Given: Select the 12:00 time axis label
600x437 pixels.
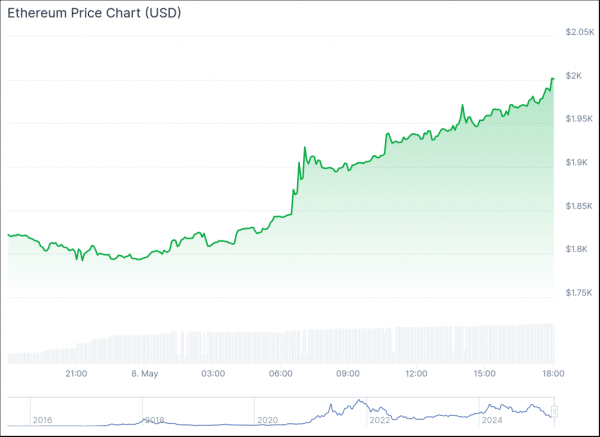Looking at the screenshot, I should pos(417,374).
